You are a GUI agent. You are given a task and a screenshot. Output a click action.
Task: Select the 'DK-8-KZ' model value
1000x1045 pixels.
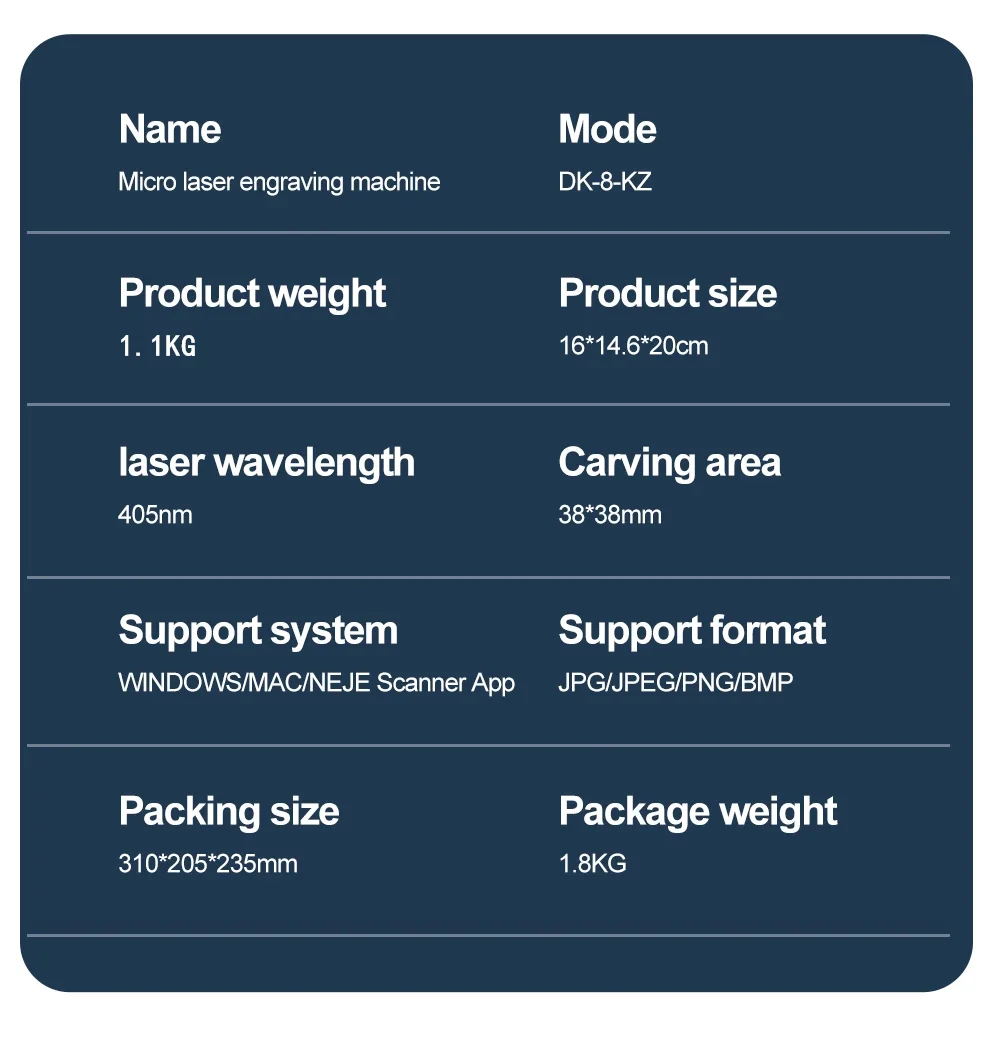(605, 182)
